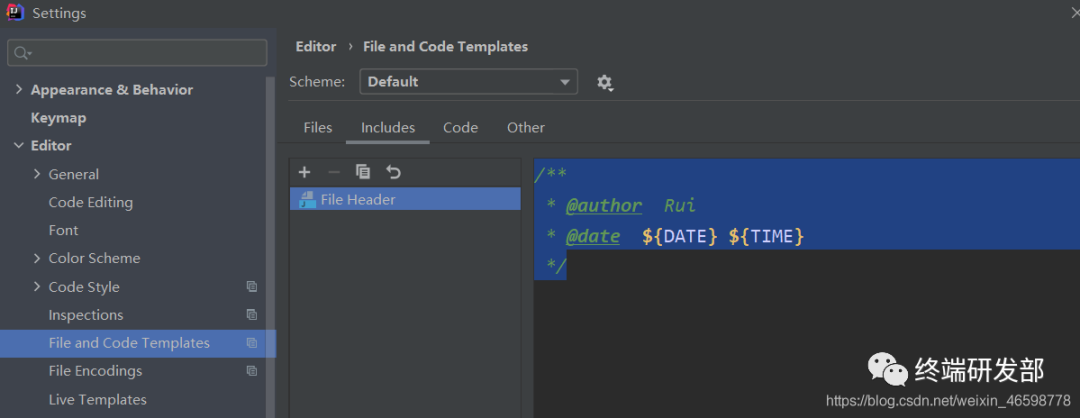The height and width of the screenshot is (418, 1080).
Task: Click inside the settings search field
Action: (x=137, y=53)
